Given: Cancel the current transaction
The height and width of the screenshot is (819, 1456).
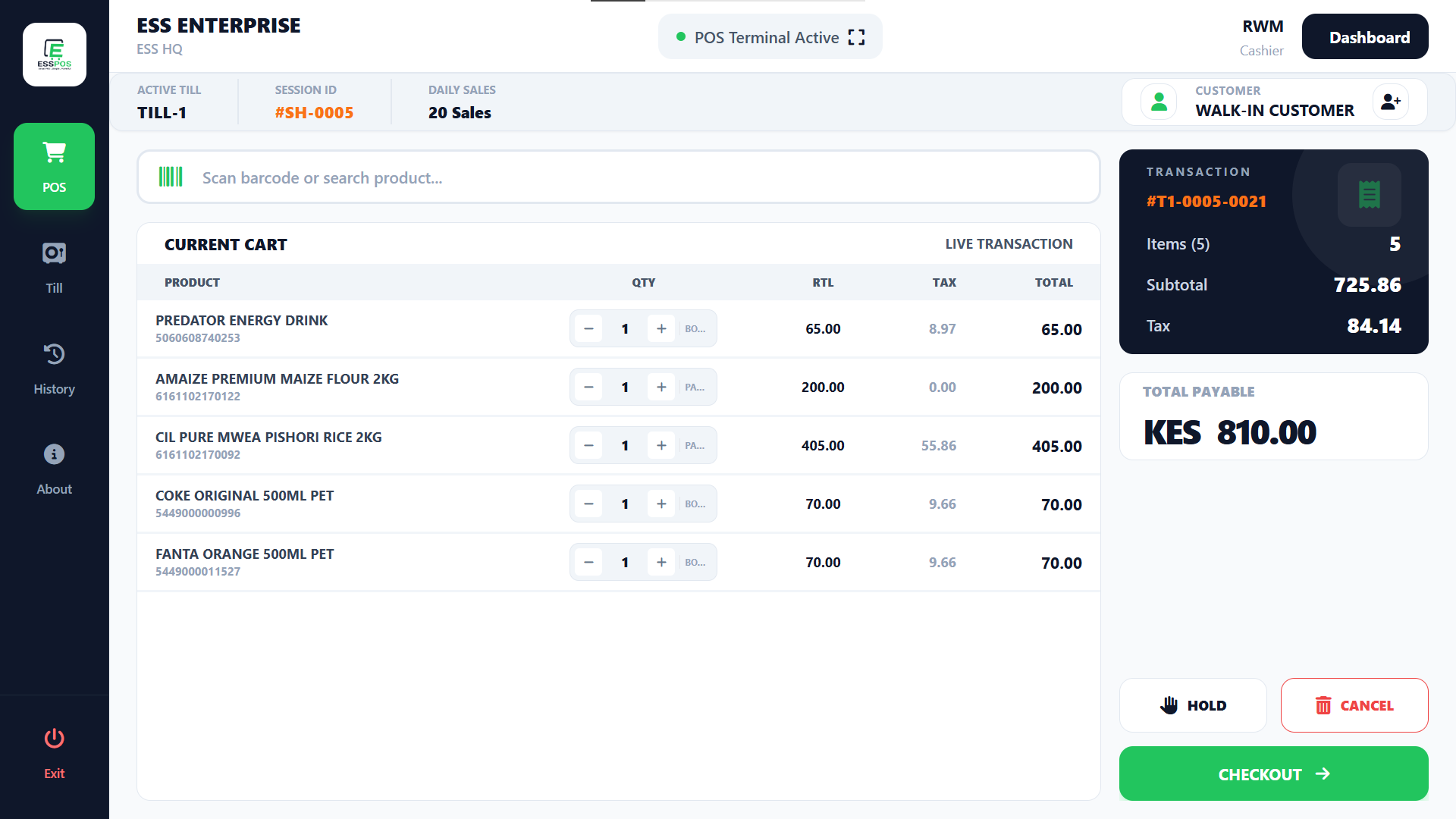Looking at the screenshot, I should click(1354, 705).
